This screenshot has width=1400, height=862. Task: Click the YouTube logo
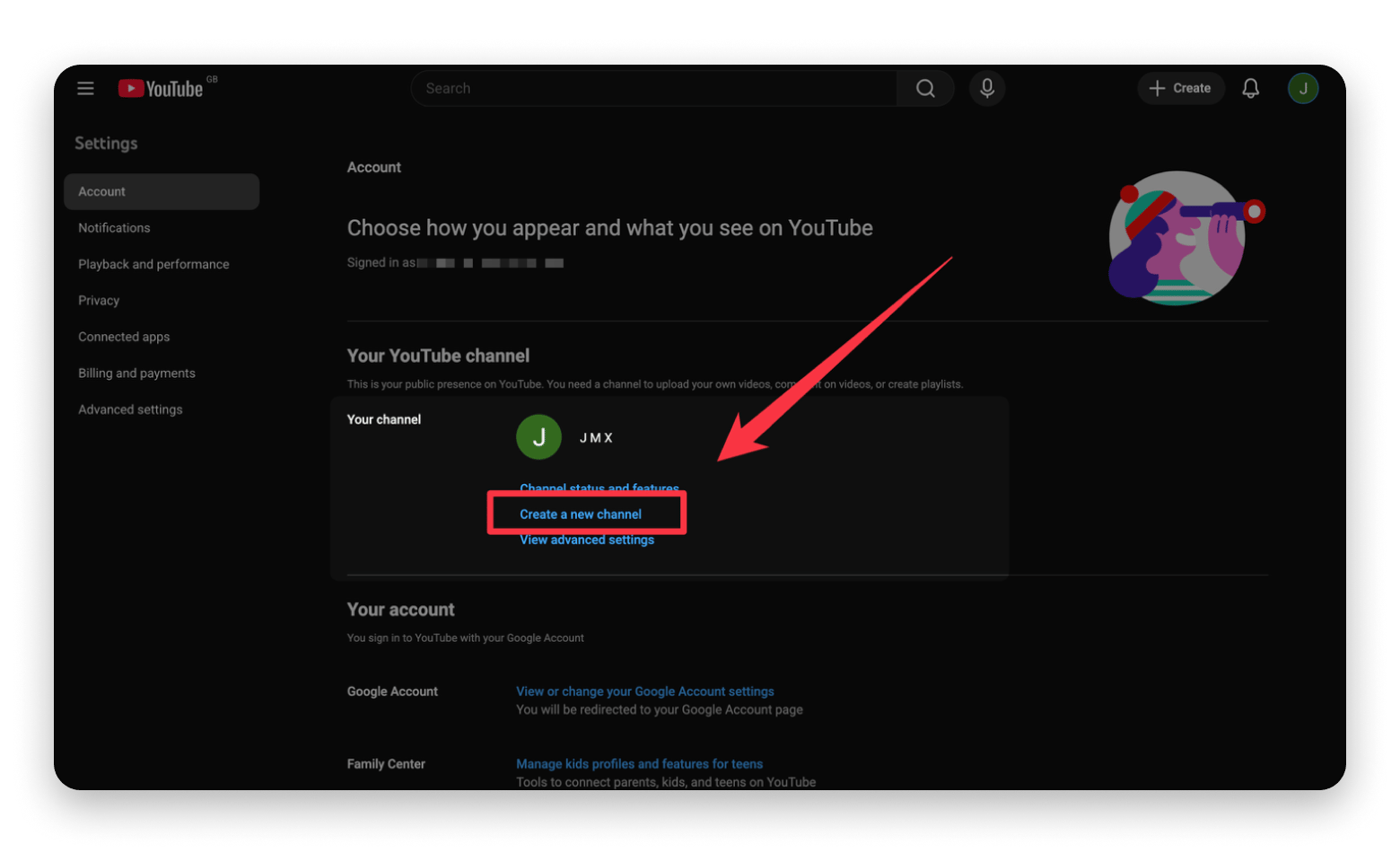tap(162, 88)
